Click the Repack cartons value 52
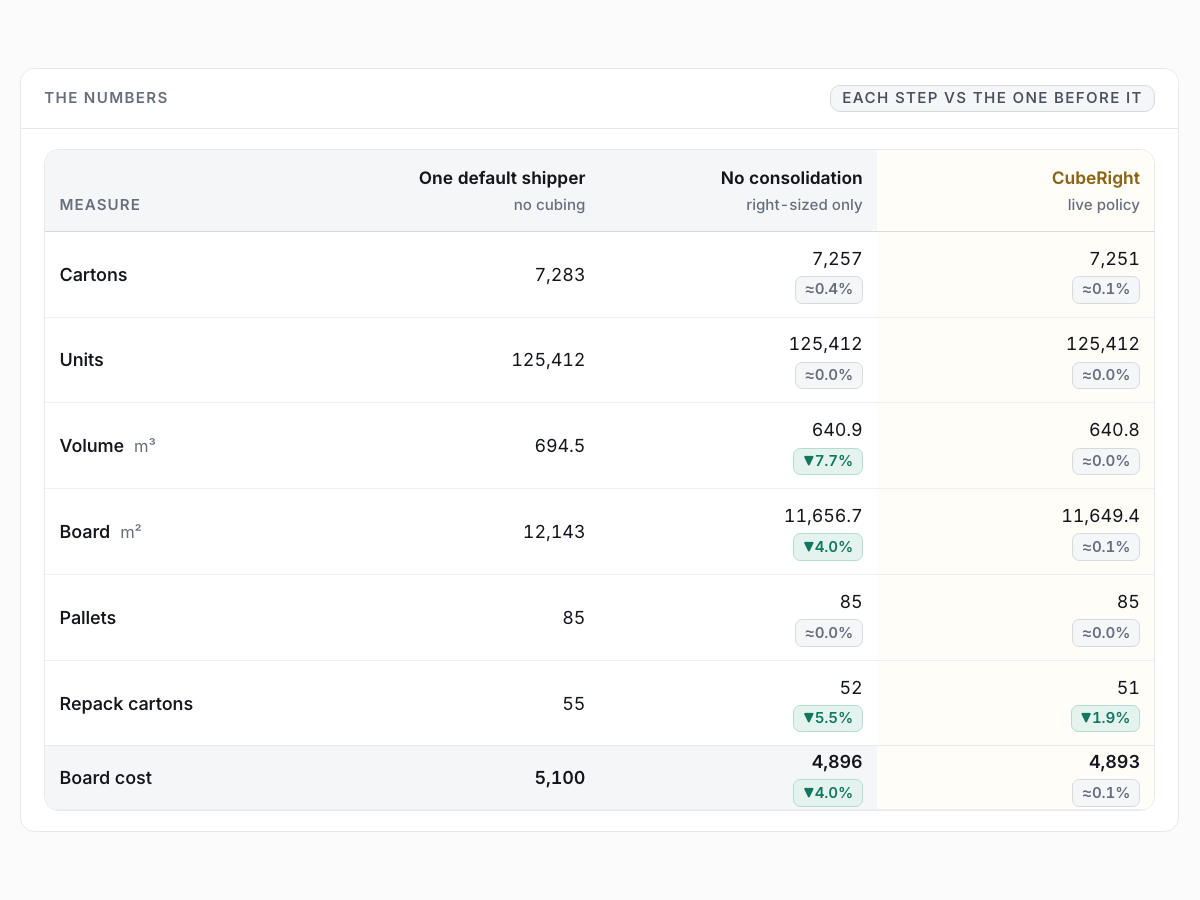This screenshot has width=1200, height=900. (851, 688)
